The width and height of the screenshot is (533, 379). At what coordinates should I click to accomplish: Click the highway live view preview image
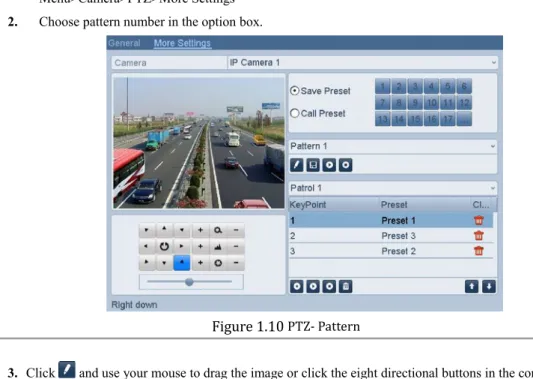click(199, 143)
